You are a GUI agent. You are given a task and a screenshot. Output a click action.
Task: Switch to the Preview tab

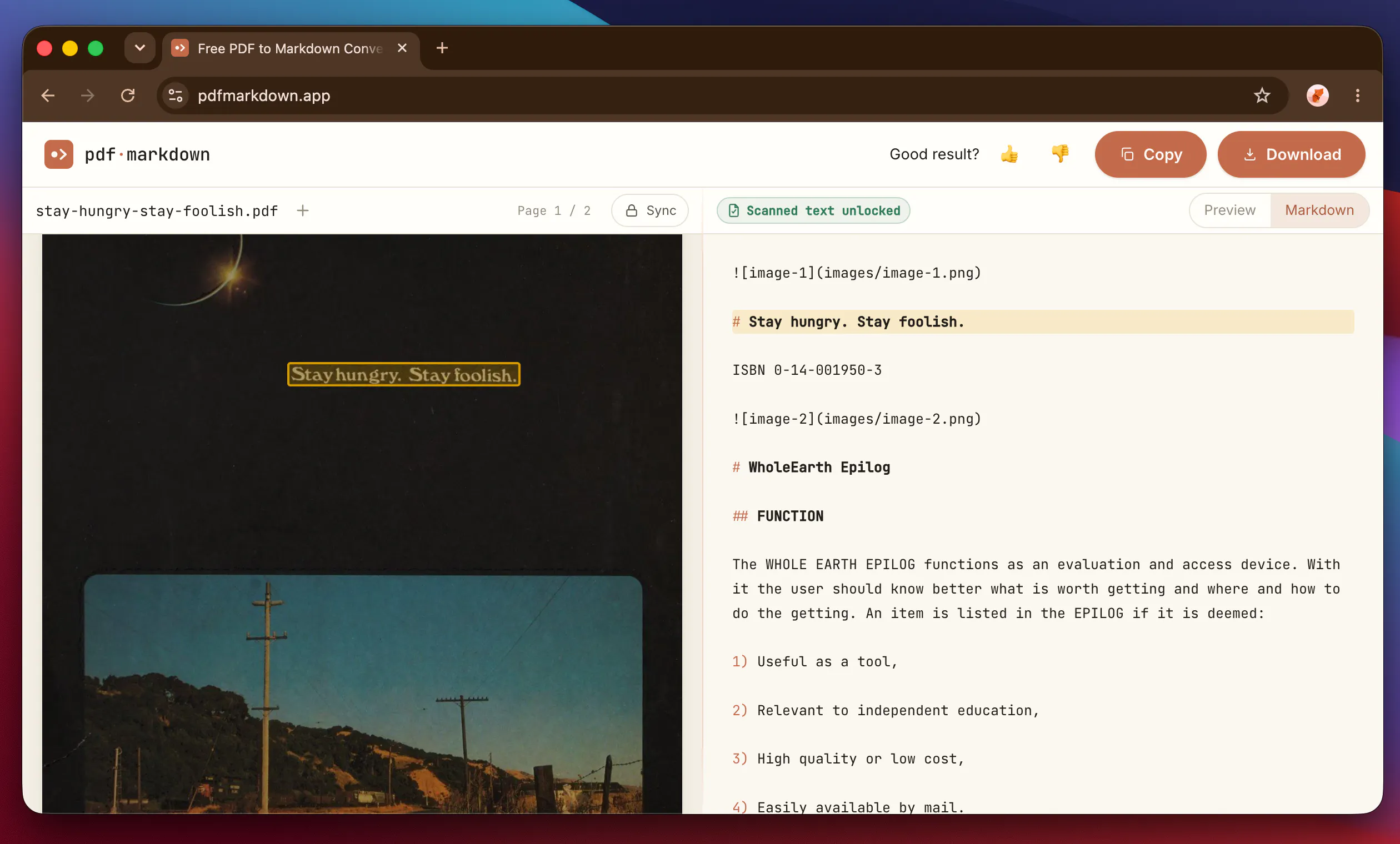(1229, 210)
